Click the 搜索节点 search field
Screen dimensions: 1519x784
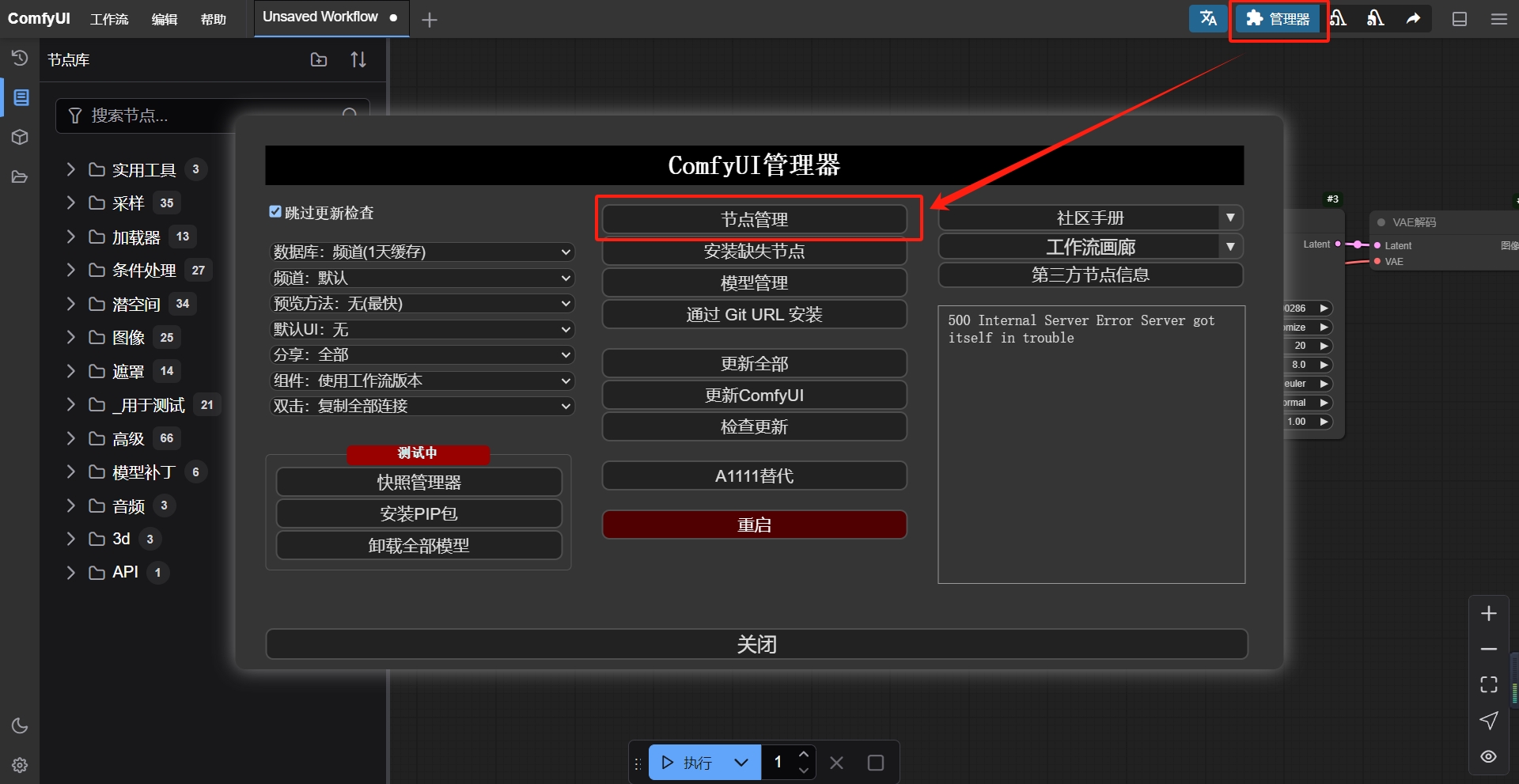click(x=212, y=116)
